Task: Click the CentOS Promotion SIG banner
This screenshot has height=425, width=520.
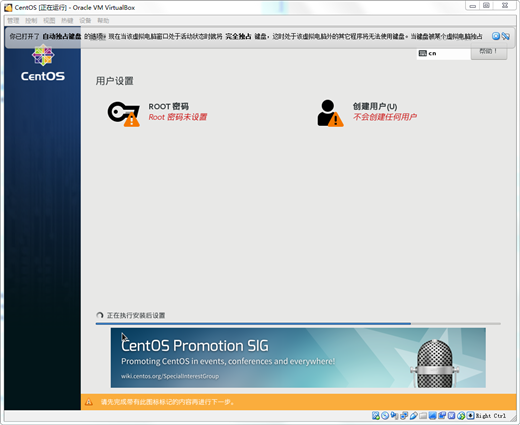Action: coord(298,358)
